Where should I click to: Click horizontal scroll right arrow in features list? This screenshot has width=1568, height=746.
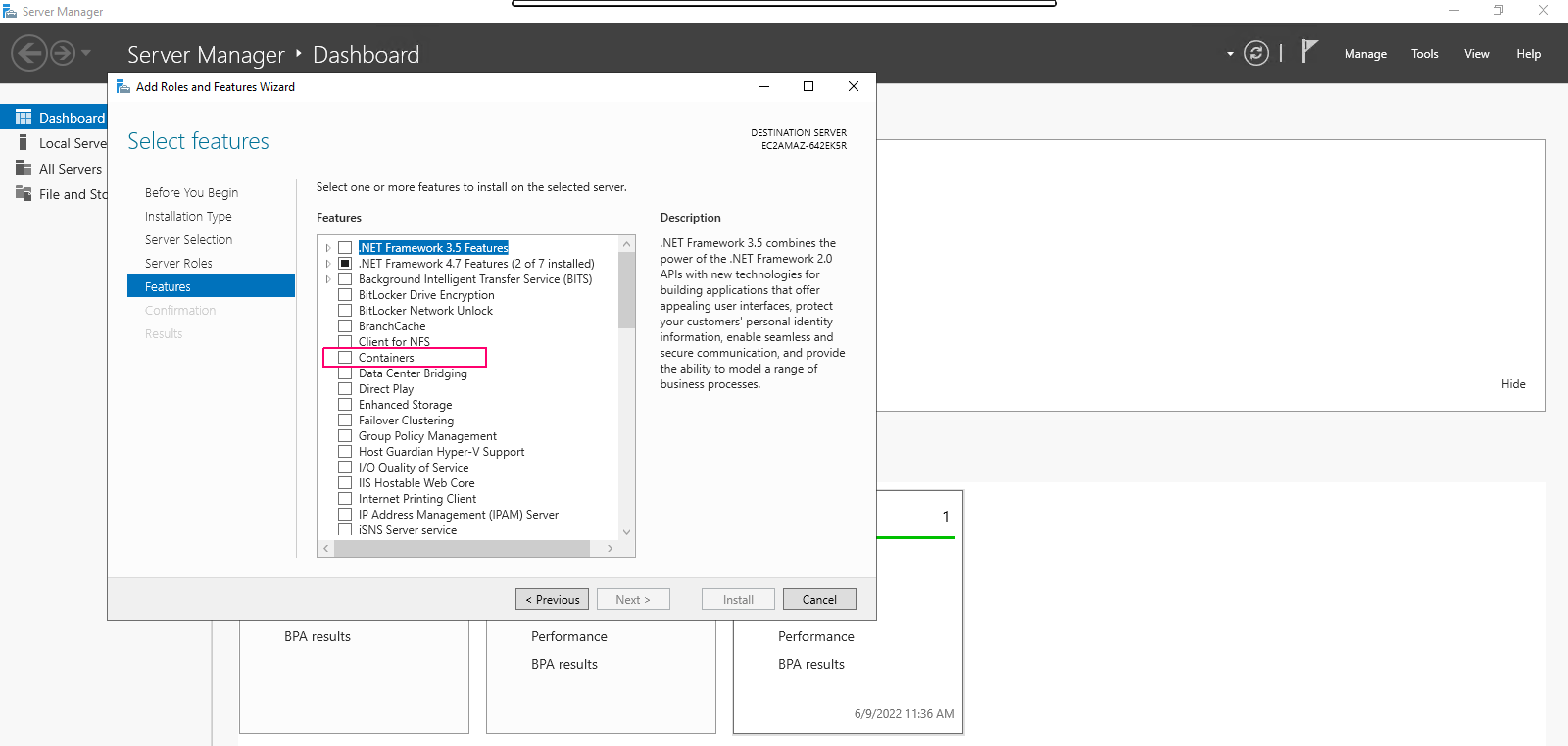pos(610,549)
